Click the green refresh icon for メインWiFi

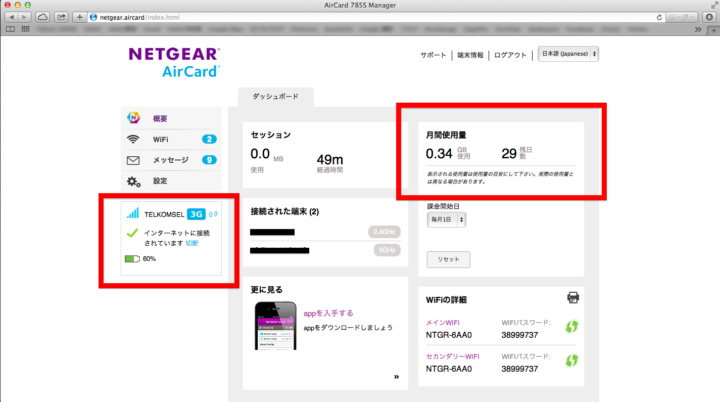click(572, 326)
